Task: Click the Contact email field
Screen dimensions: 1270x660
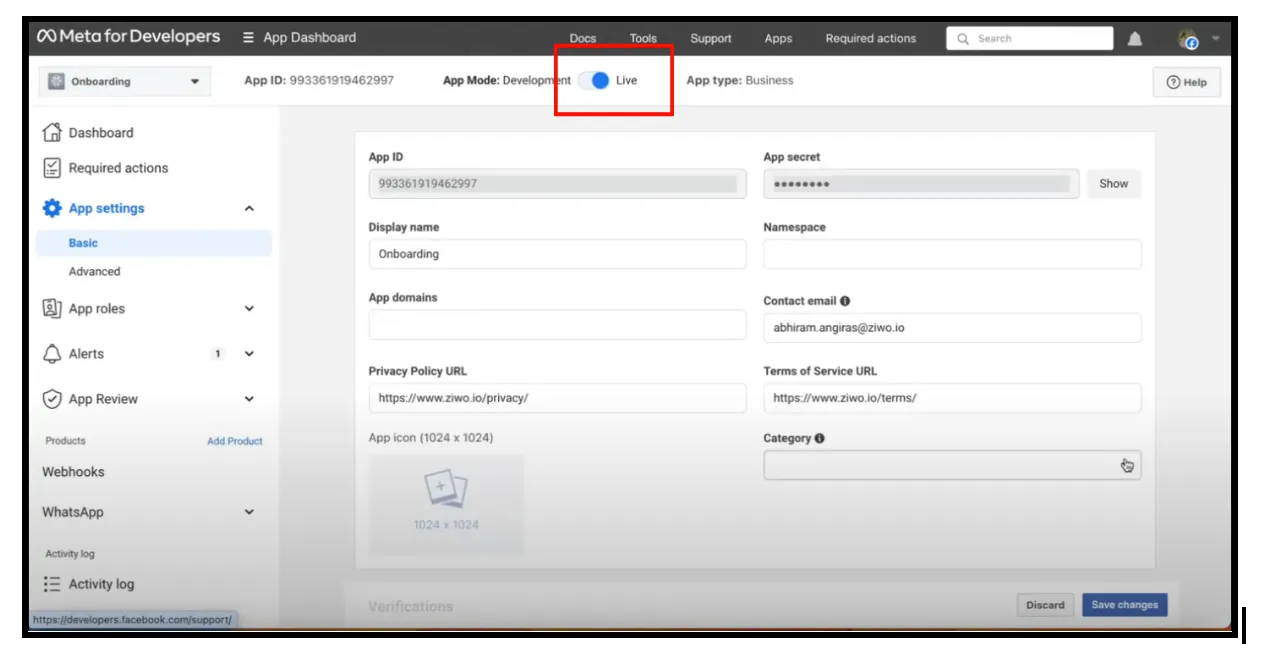Action: coord(952,327)
